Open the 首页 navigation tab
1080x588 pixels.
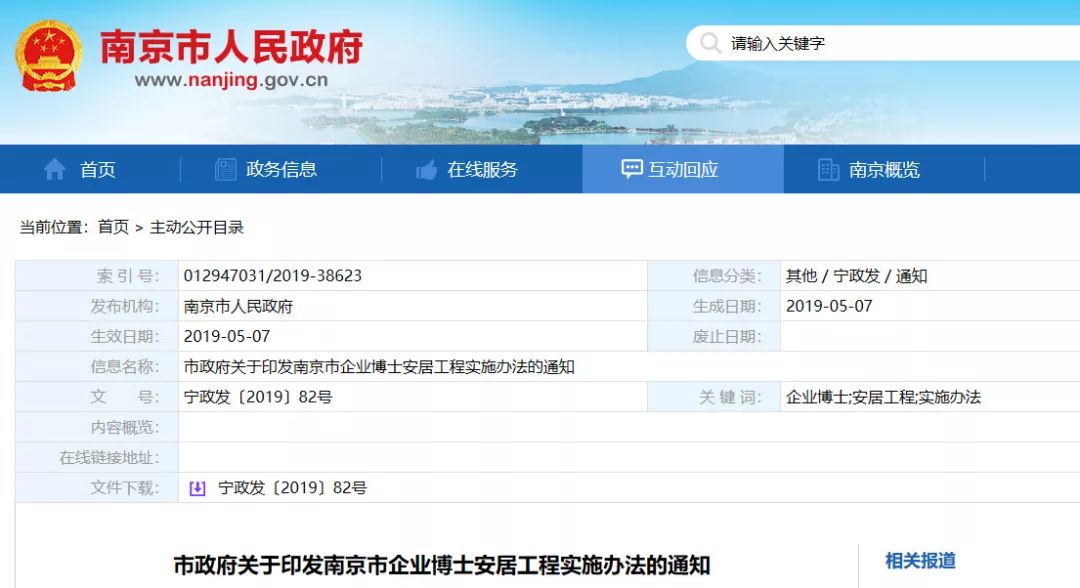tap(90, 169)
